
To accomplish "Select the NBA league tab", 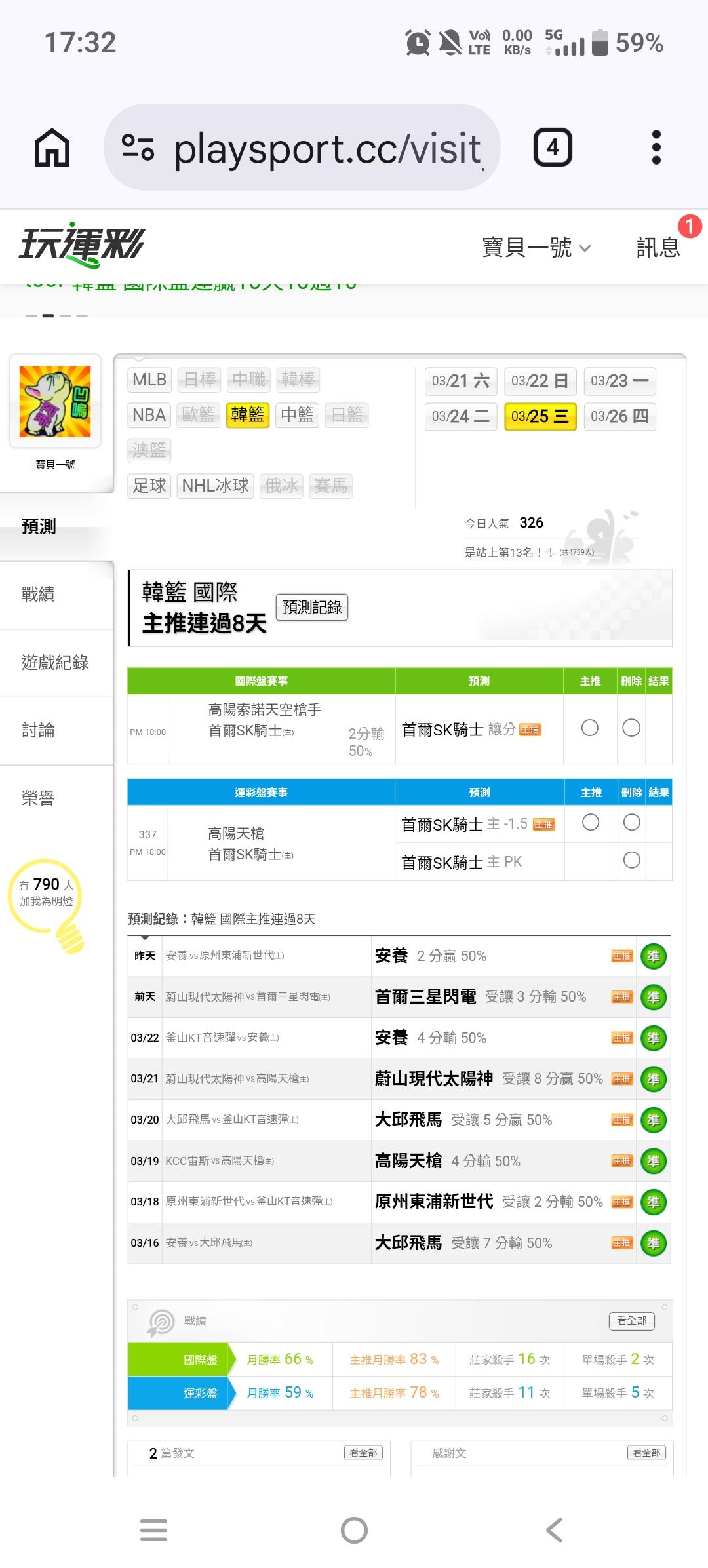I will [149, 415].
